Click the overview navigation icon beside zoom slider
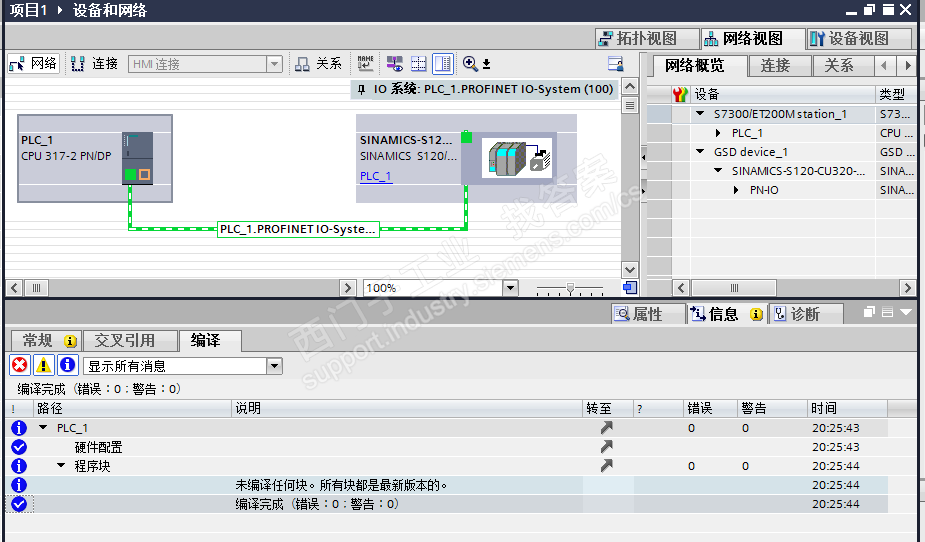Screen dimensions: 925x542 [x=630, y=287]
